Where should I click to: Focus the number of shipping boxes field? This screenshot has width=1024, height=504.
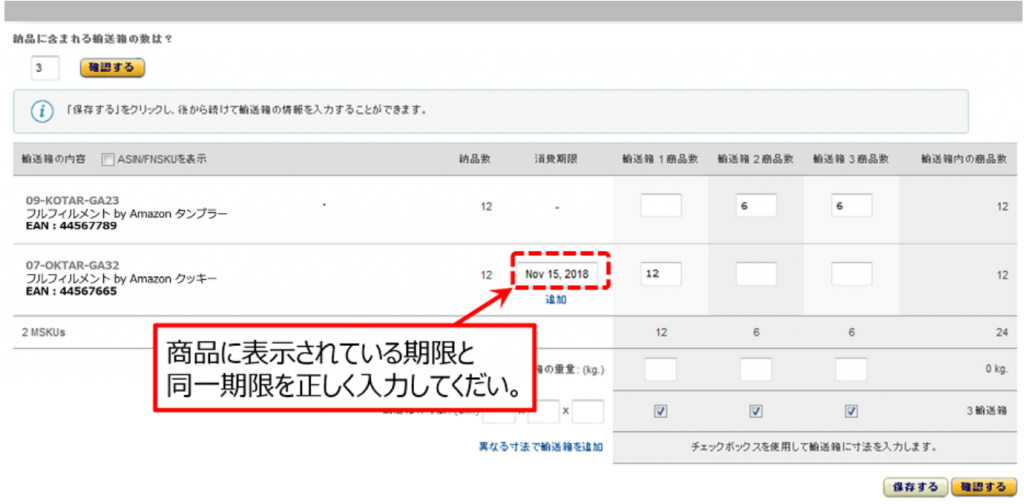click(45, 68)
